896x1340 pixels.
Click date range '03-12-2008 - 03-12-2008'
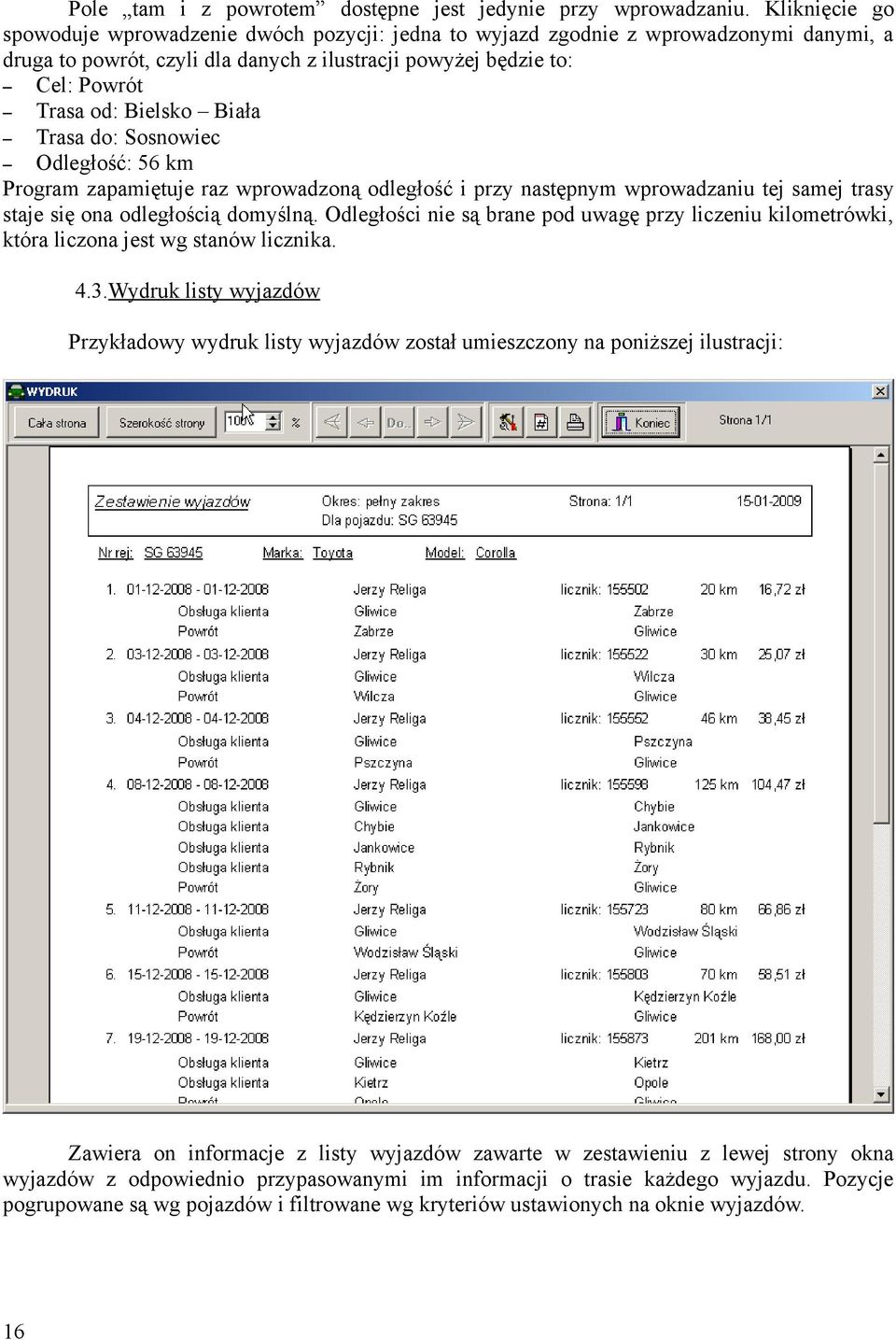(x=198, y=655)
